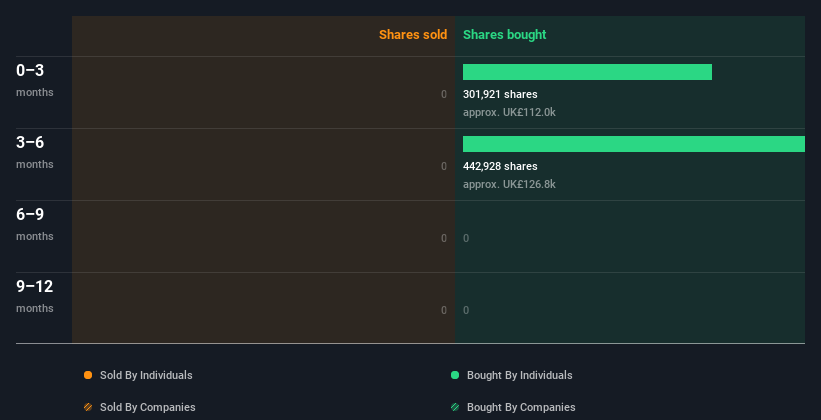Click shares bought zero in 9–12 months row
The width and height of the screenshot is (821, 420).
pyautogui.click(x=466, y=310)
